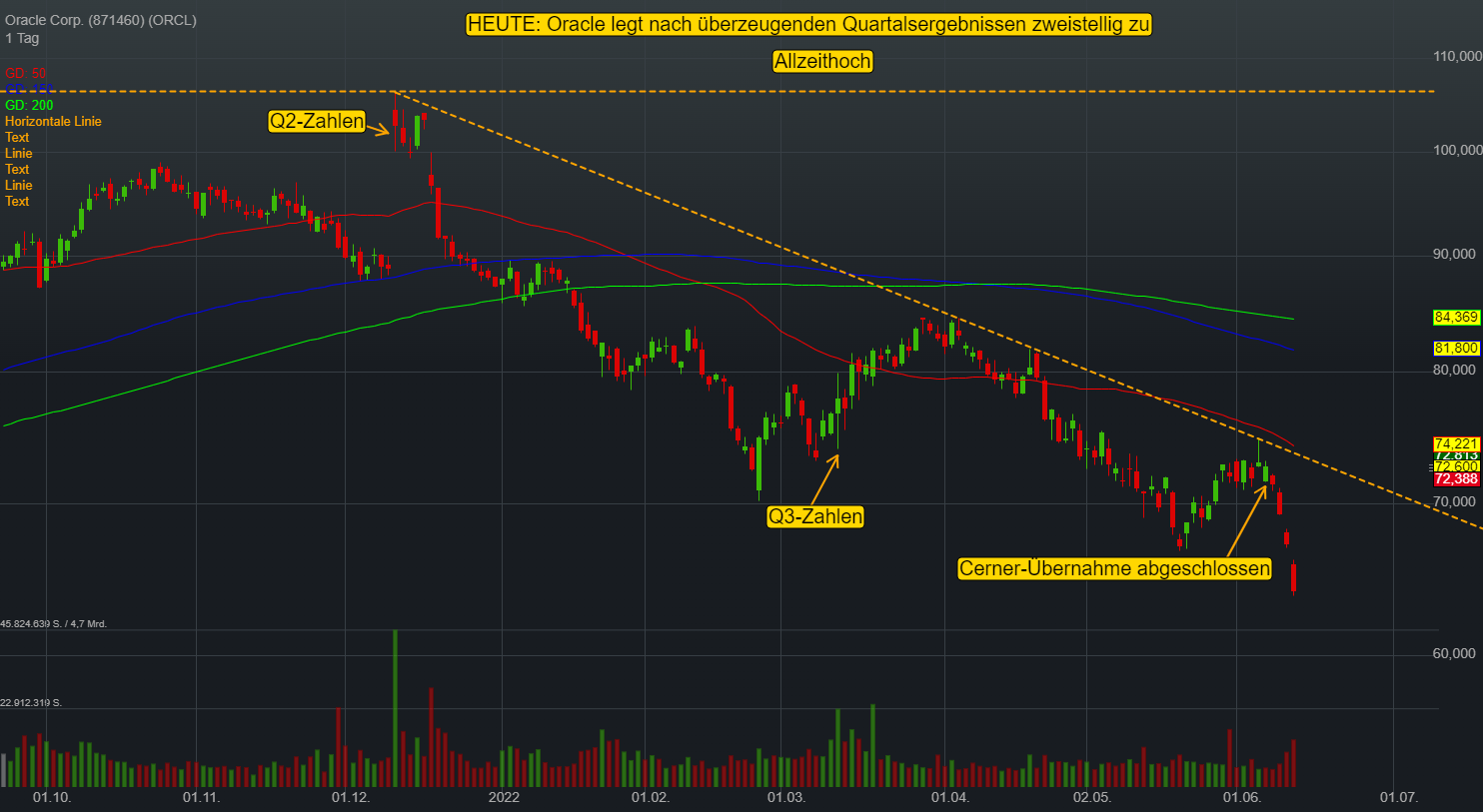Click the yellow 74,221 price tag
The width and height of the screenshot is (1483, 812).
(1456, 444)
